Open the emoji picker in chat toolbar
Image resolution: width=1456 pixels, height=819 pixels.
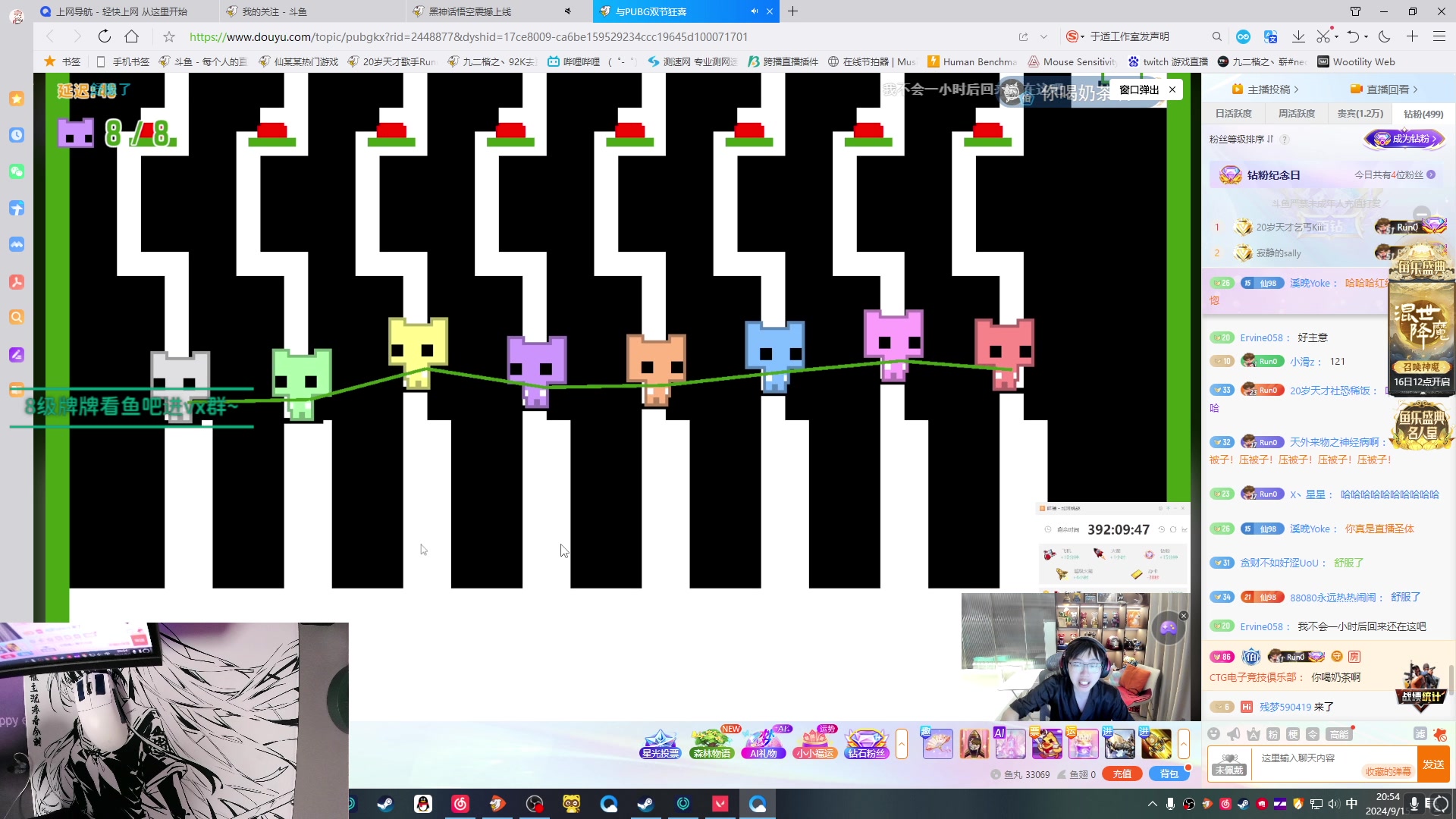point(1213,734)
